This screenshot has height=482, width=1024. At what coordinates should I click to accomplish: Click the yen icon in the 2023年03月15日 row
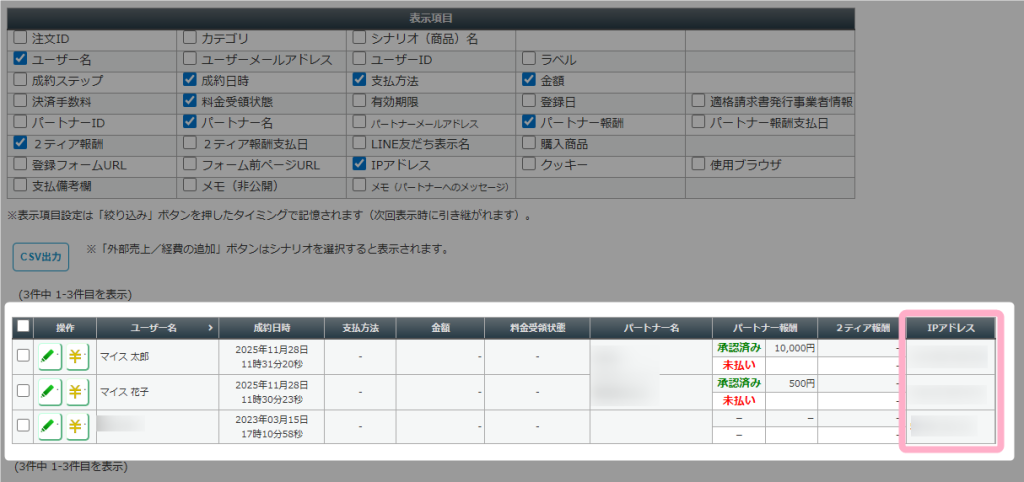pos(77,426)
